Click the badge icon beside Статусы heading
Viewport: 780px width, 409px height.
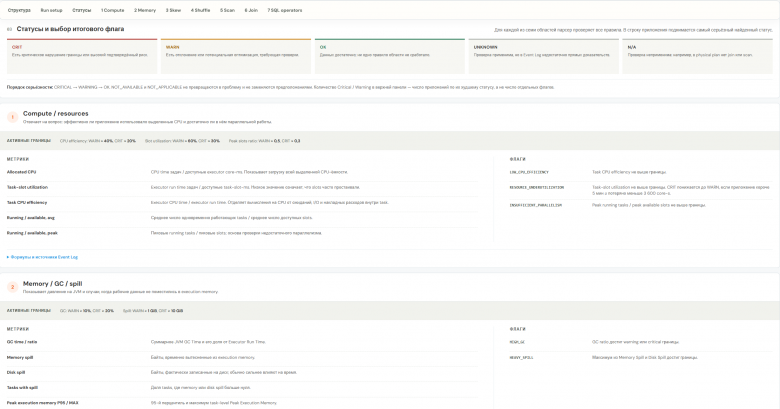9,29
